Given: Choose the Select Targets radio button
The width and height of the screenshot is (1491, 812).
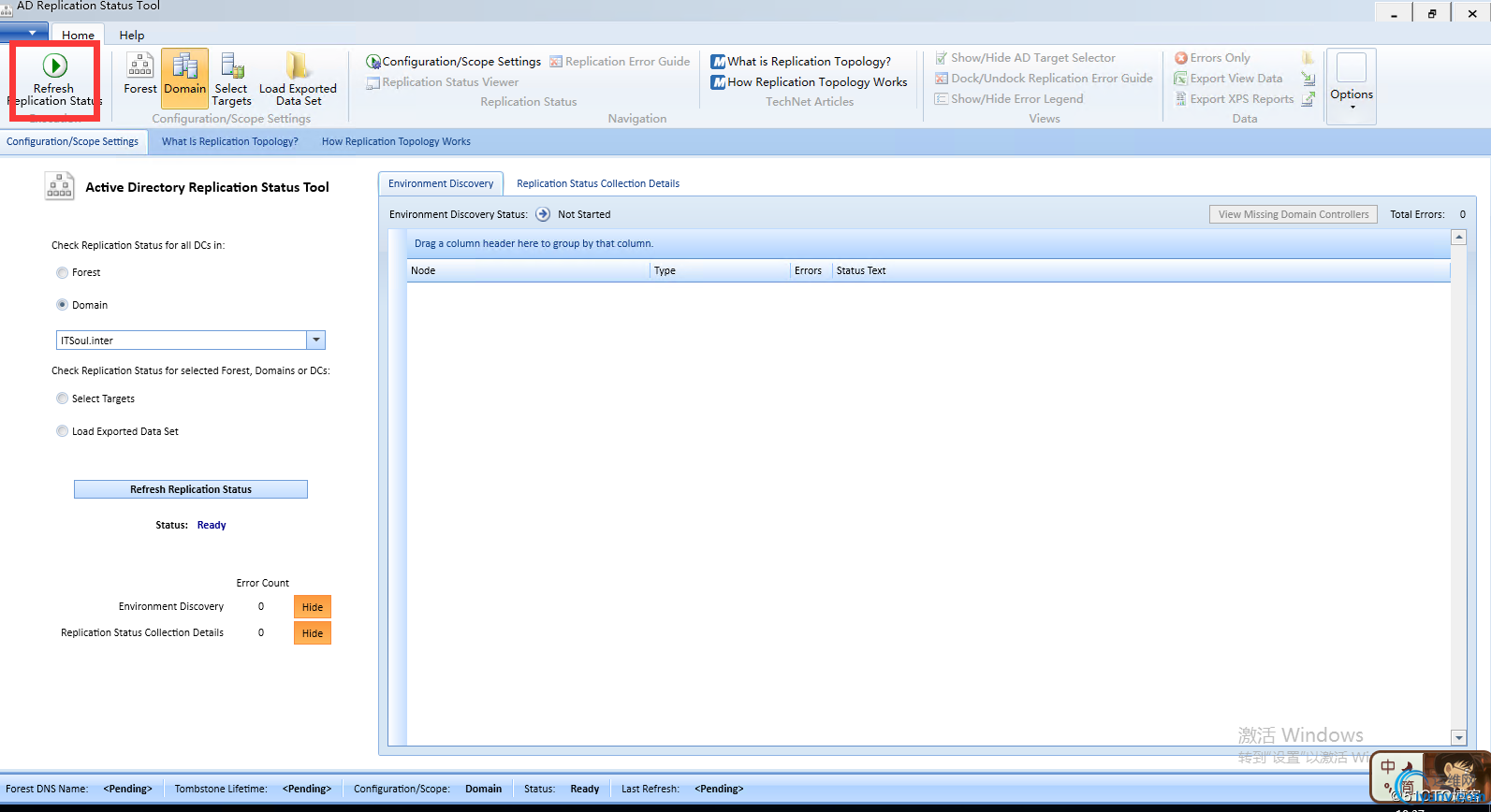Looking at the screenshot, I should coord(62,399).
